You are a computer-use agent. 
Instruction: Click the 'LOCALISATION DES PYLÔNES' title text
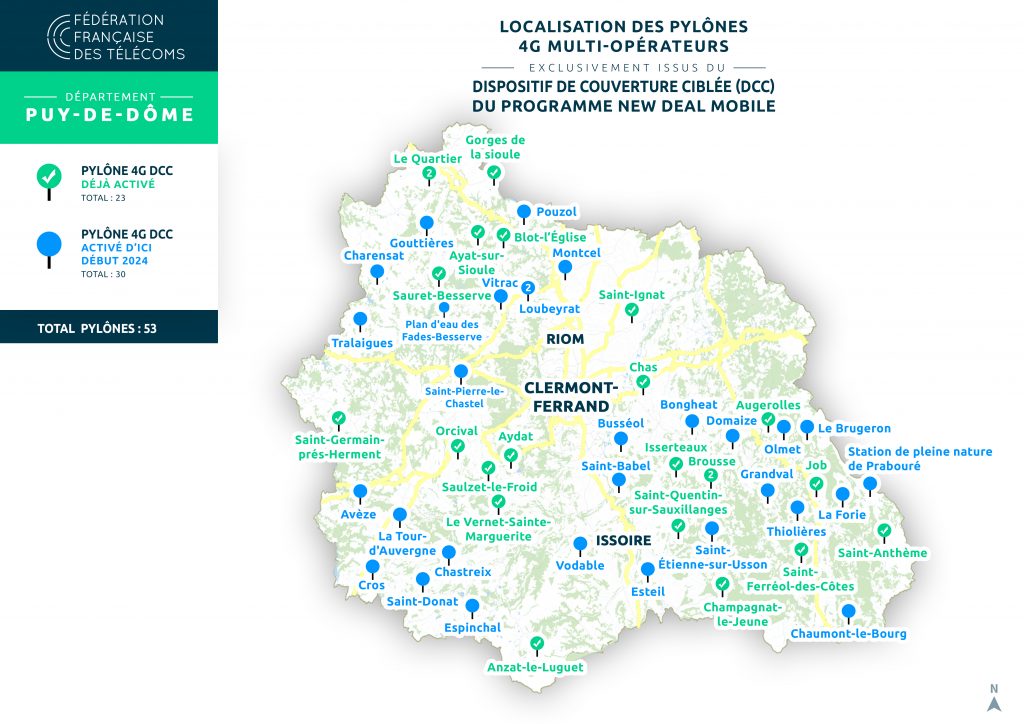click(624, 27)
